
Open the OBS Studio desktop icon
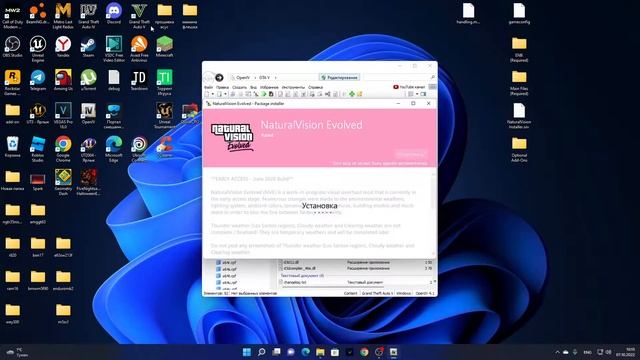tap(12, 47)
